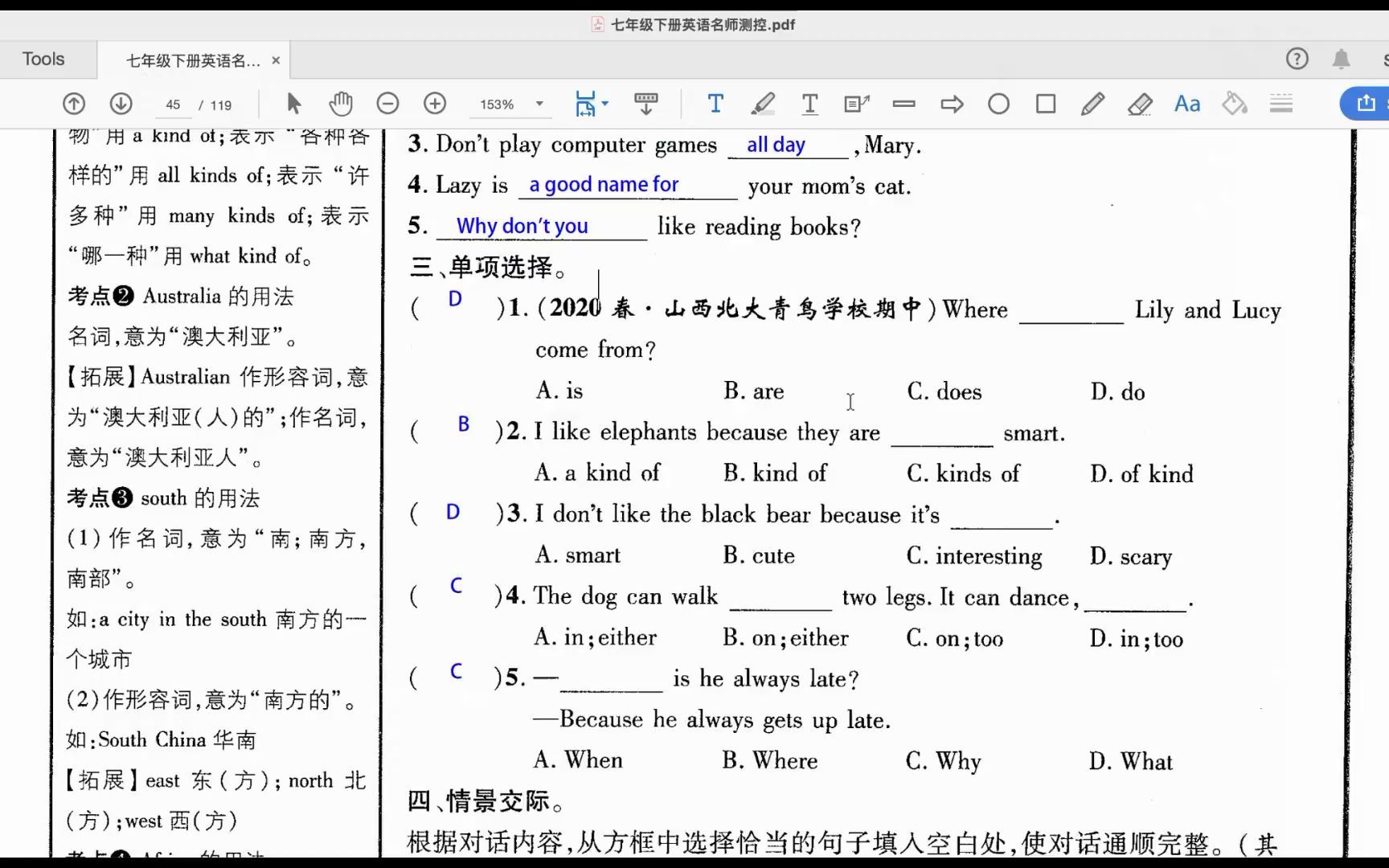Select the arrow drawing tool
The height and width of the screenshot is (868, 1389).
(x=952, y=104)
